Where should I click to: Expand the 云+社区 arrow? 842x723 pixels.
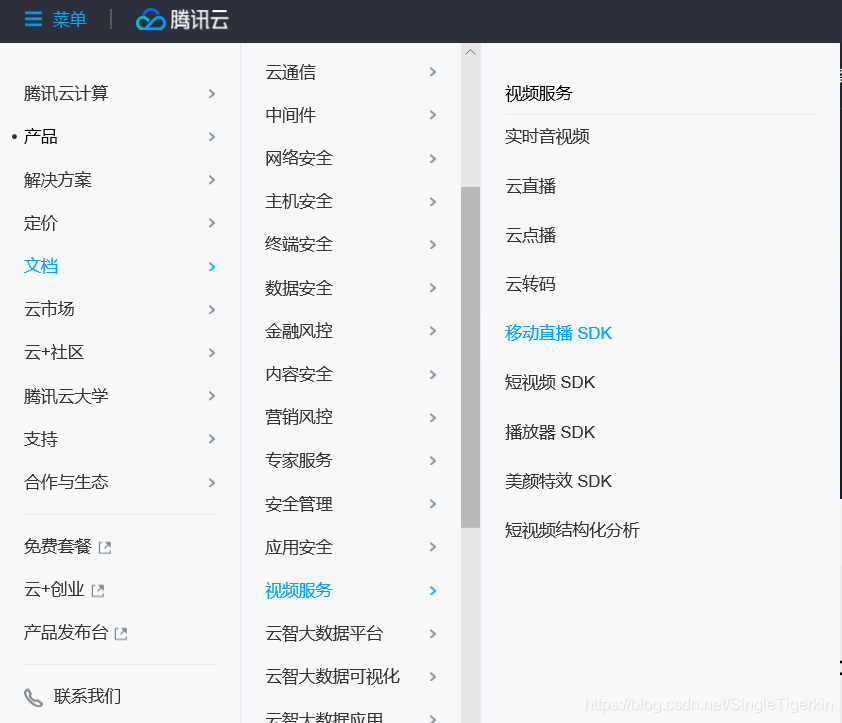212,353
